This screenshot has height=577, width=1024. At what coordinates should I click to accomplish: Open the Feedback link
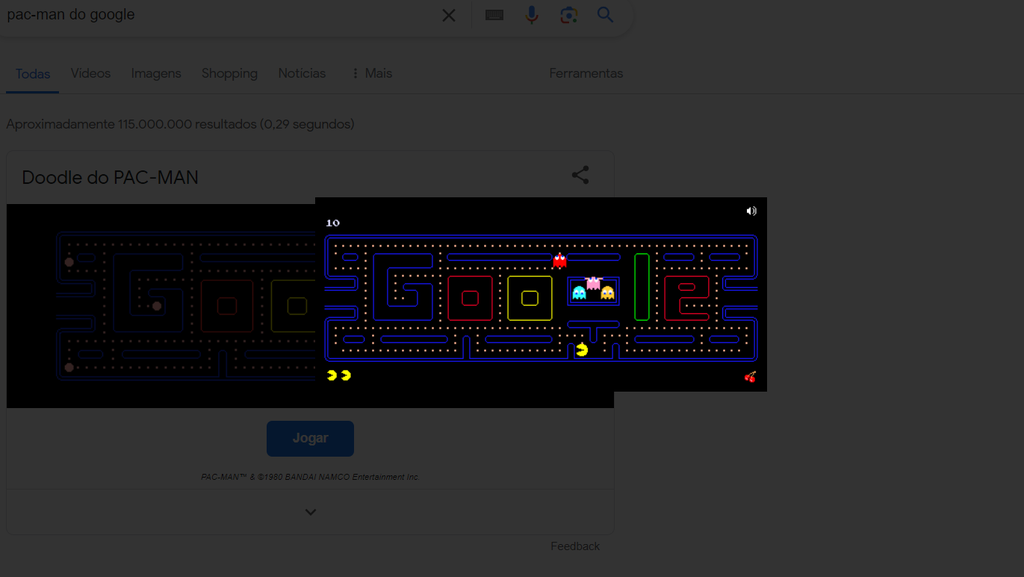pyautogui.click(x=575, y=546)
